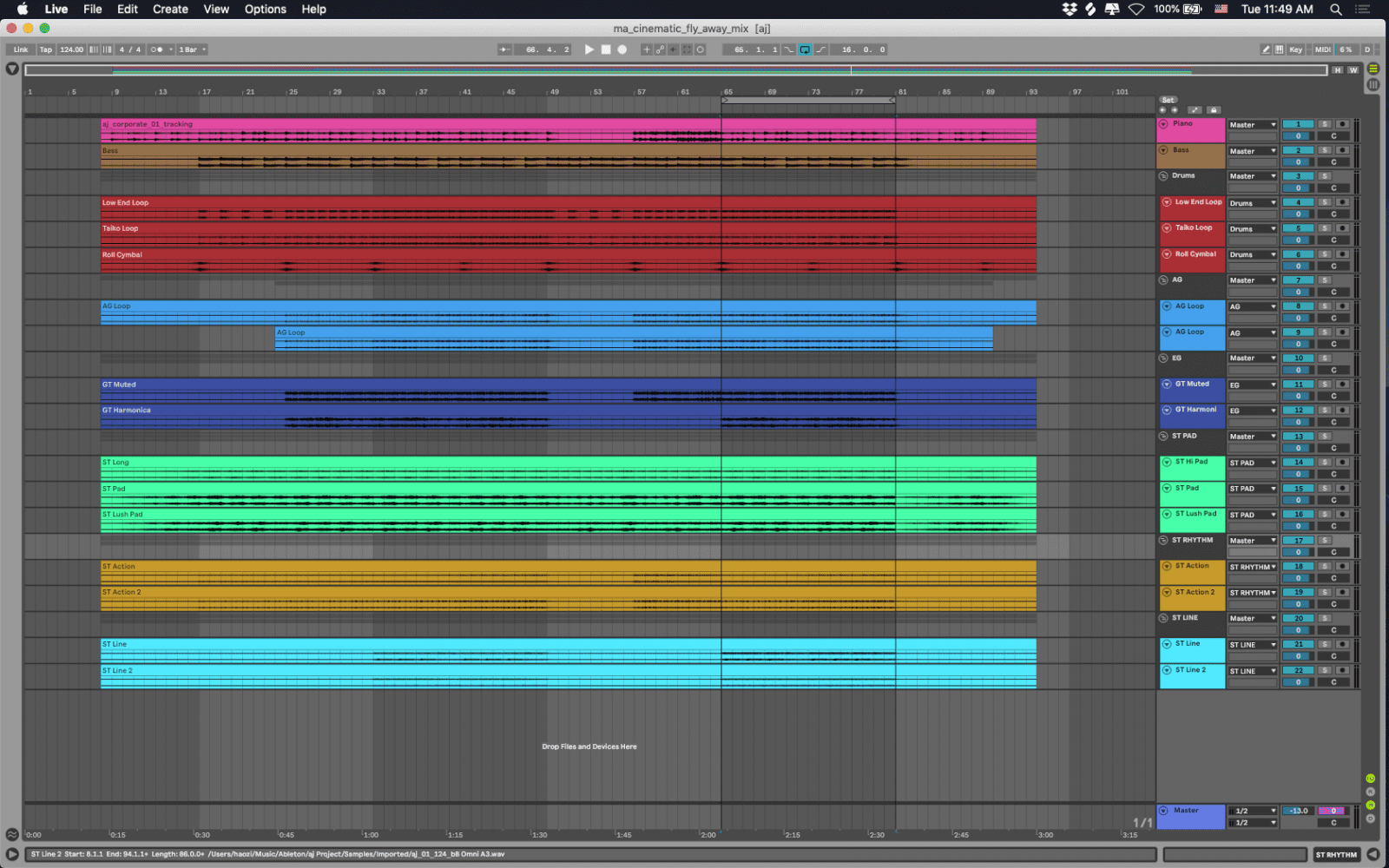Fold the Bass track with its triangle
This screenshot has width=1389, height=868.
point(1163,150)
